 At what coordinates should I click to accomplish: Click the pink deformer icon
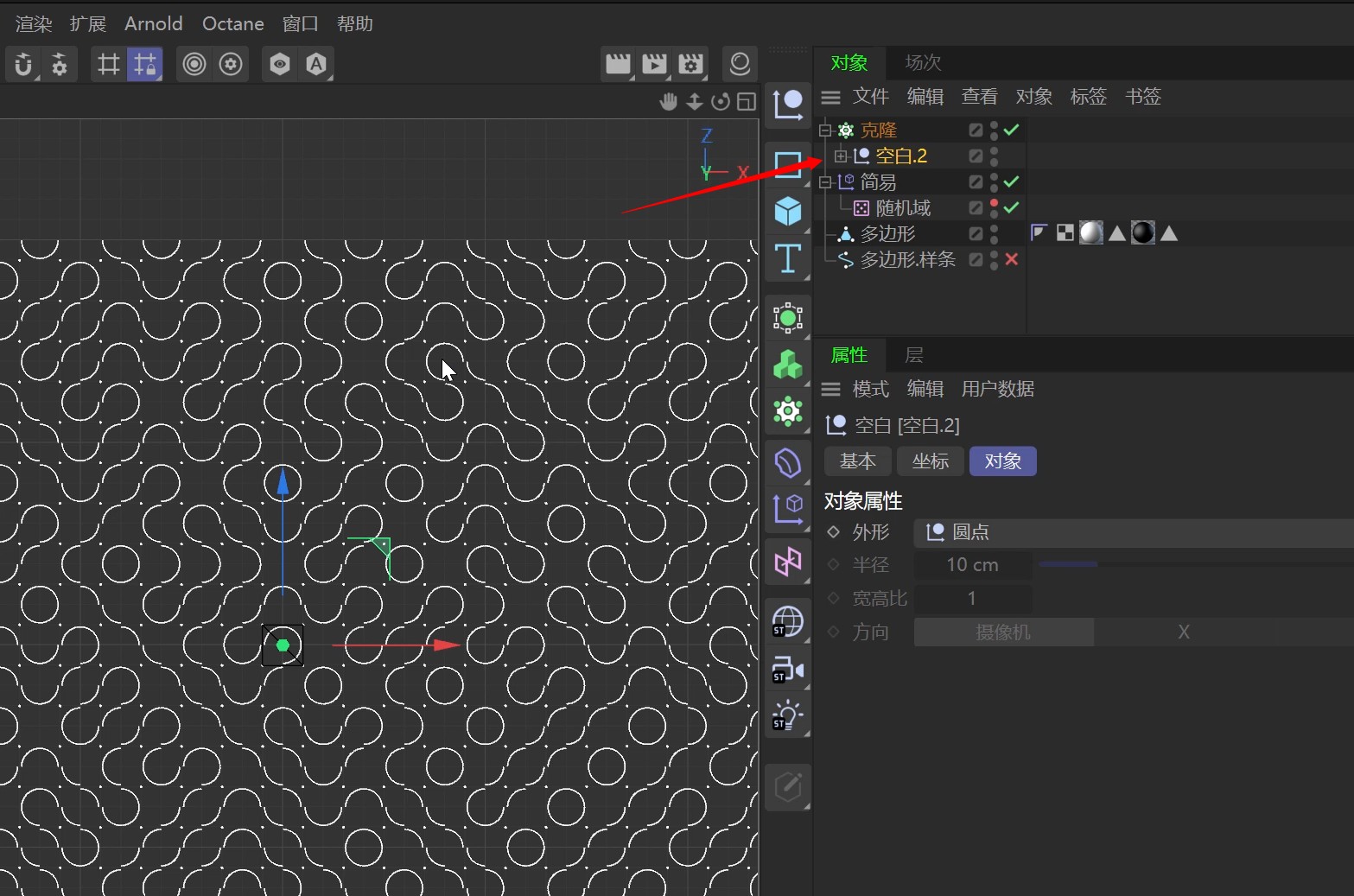pos(788,562)
